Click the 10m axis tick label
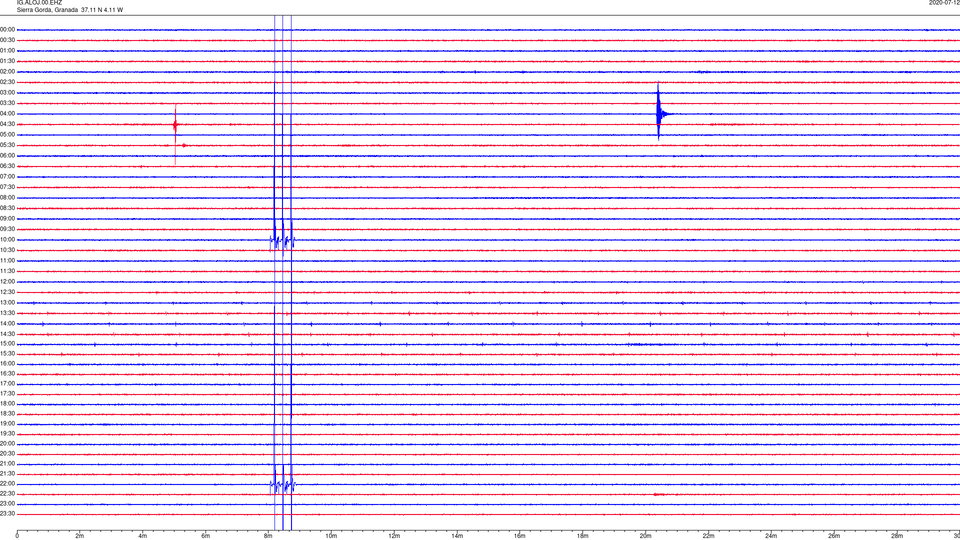Screen dimensions: 960x540 click(331, 536)
